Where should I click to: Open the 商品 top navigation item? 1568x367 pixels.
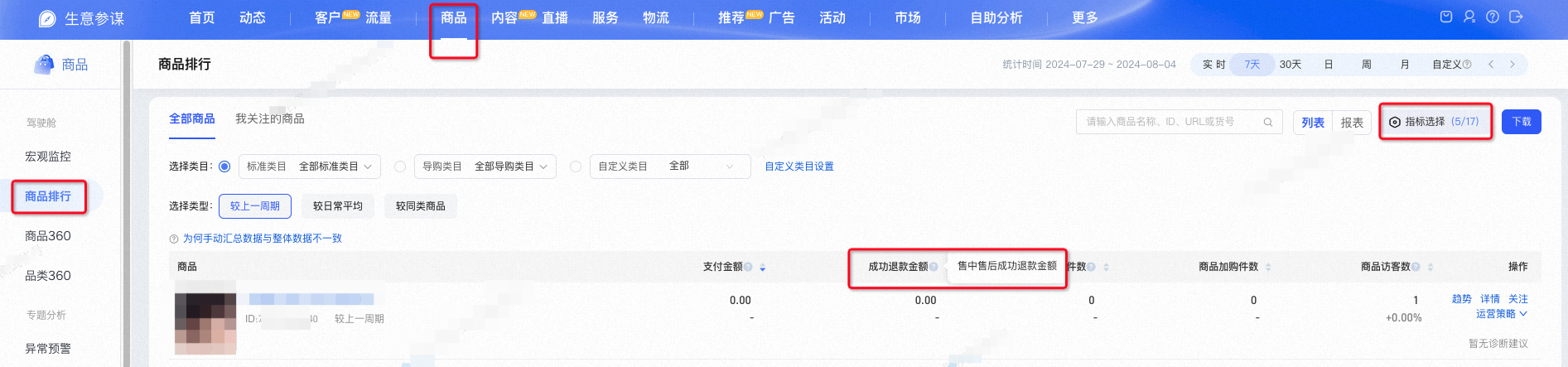tap(454, 18)
